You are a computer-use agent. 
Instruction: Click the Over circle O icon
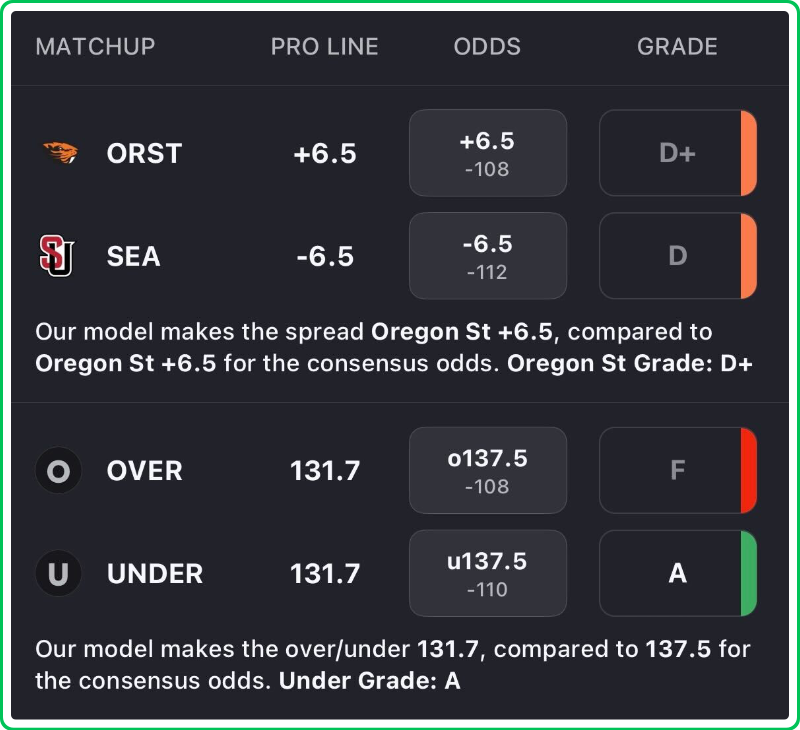(58, 470)
